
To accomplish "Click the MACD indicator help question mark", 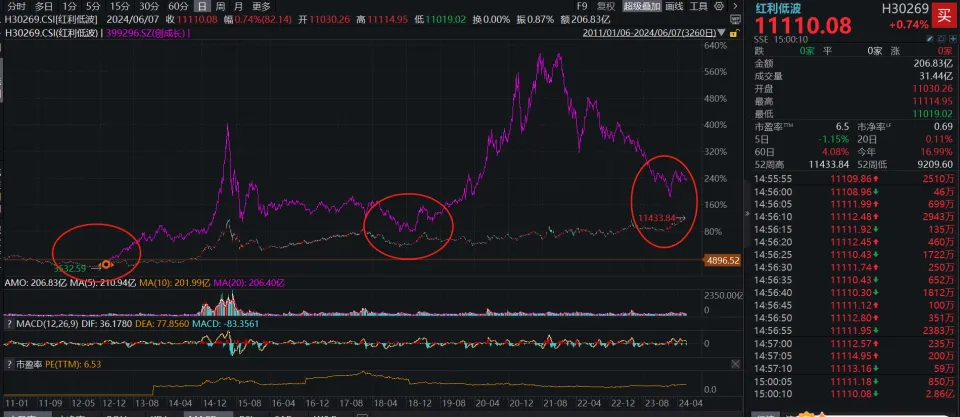I will pyautogui.click(x=9, y=325).
